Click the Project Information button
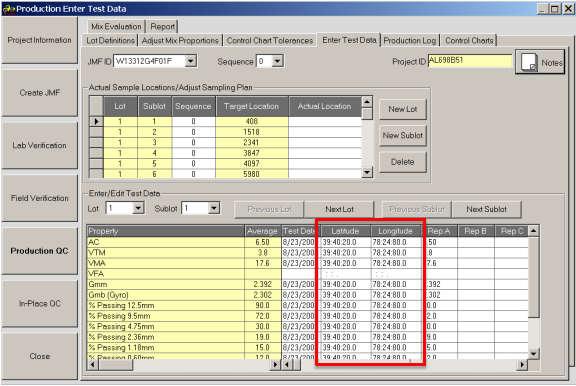576x386 pixels. click(40, 40)
